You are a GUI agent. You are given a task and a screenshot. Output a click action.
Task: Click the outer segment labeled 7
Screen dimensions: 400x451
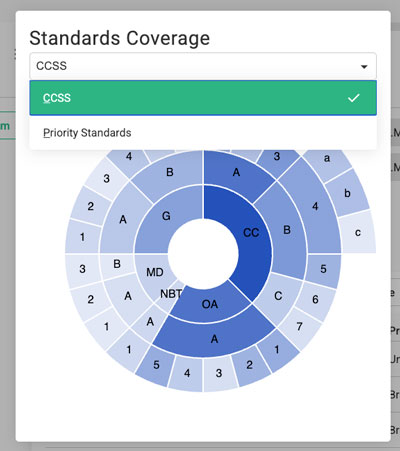[299, 326]
